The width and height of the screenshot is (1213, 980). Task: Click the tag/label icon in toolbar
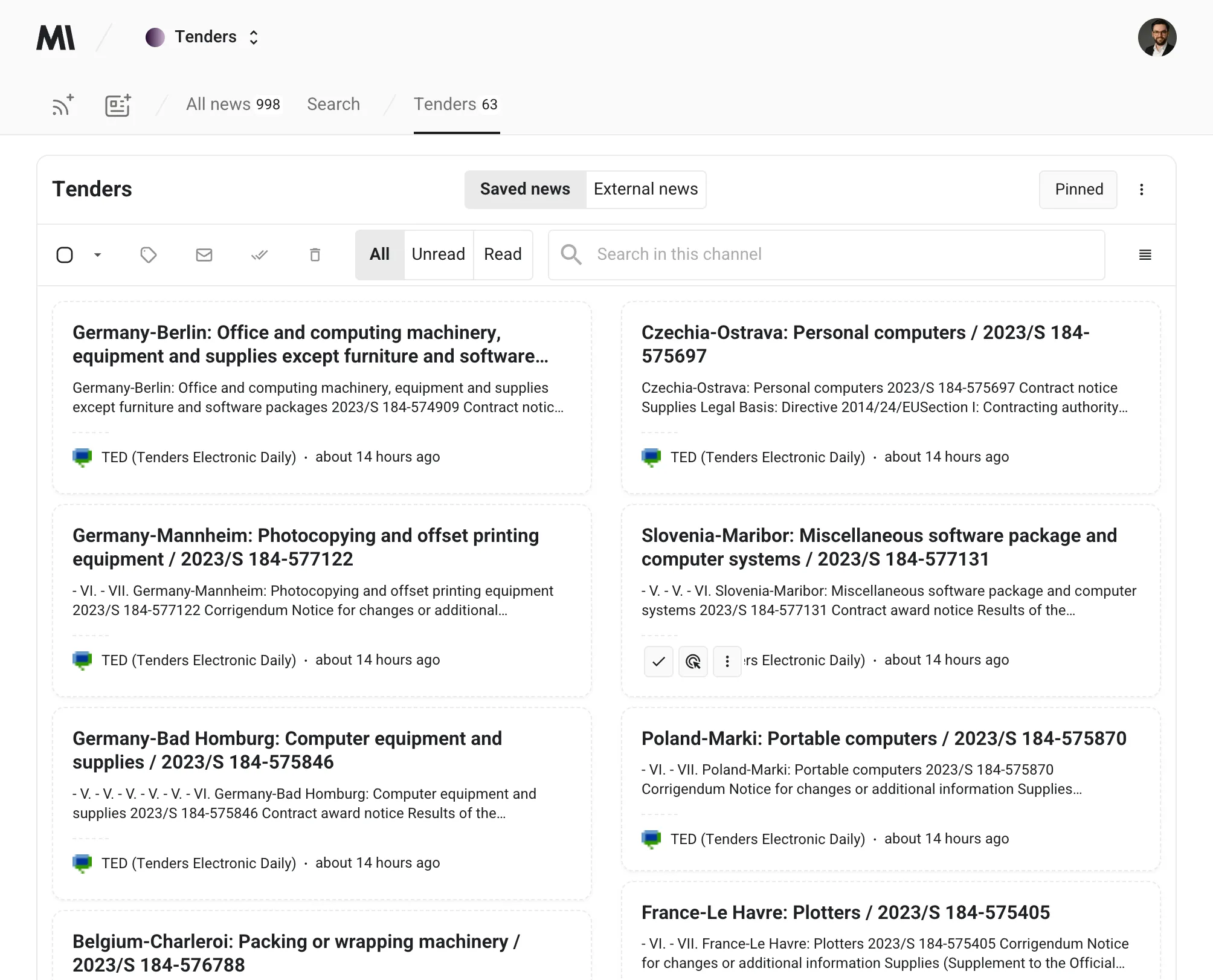tap(149, 254)
